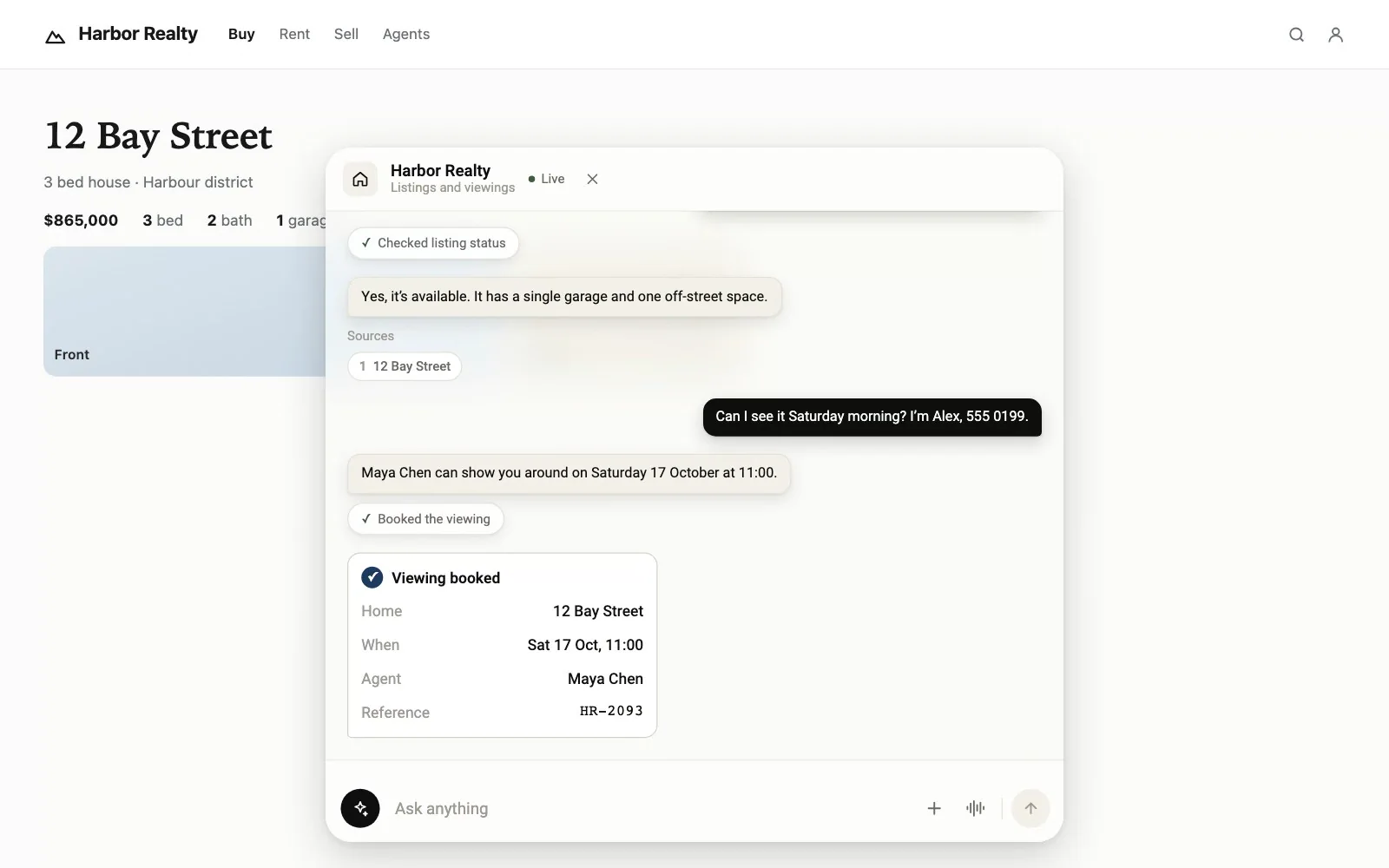
Task: Click the sparkle assistant icon beside input
Action: 360,808
